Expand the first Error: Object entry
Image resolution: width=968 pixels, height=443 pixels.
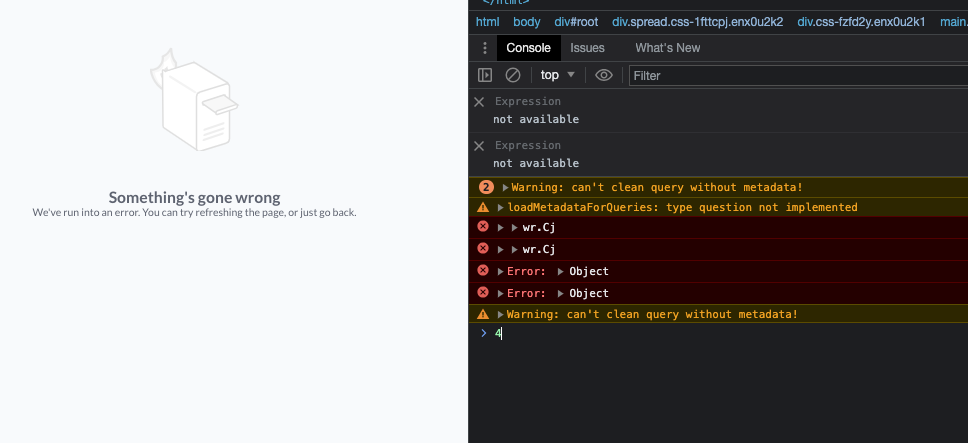tap(501, 271)
